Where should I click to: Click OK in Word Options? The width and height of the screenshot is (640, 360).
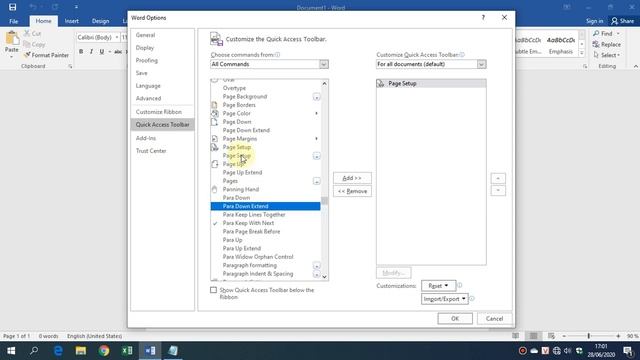pyautogui.click(x=455, y=318)
